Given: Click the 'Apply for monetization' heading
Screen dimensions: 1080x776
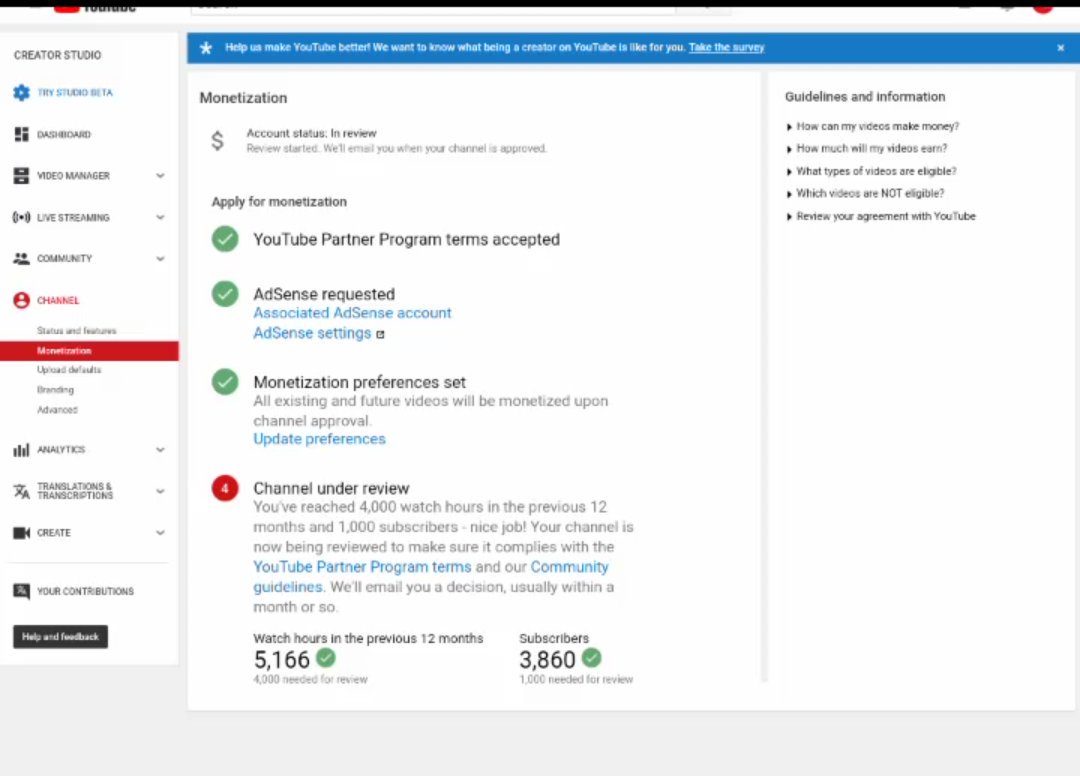Looking at the screenshot, I should point(279,202).
